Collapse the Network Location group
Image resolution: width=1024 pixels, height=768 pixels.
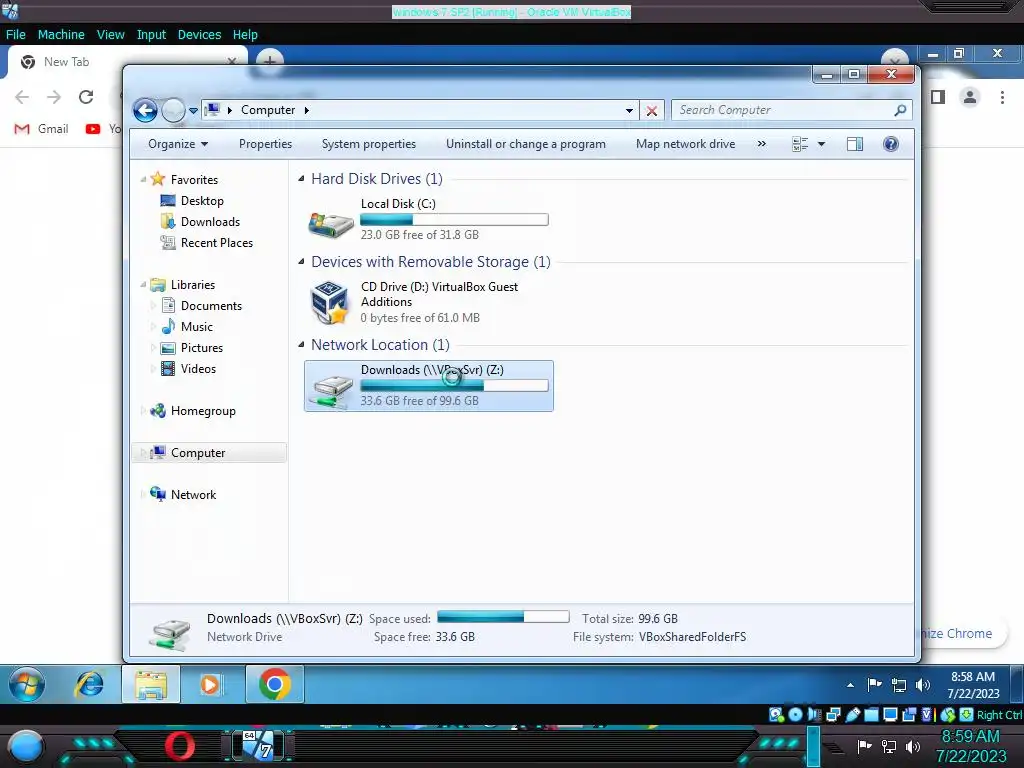(x=301, y=345)
